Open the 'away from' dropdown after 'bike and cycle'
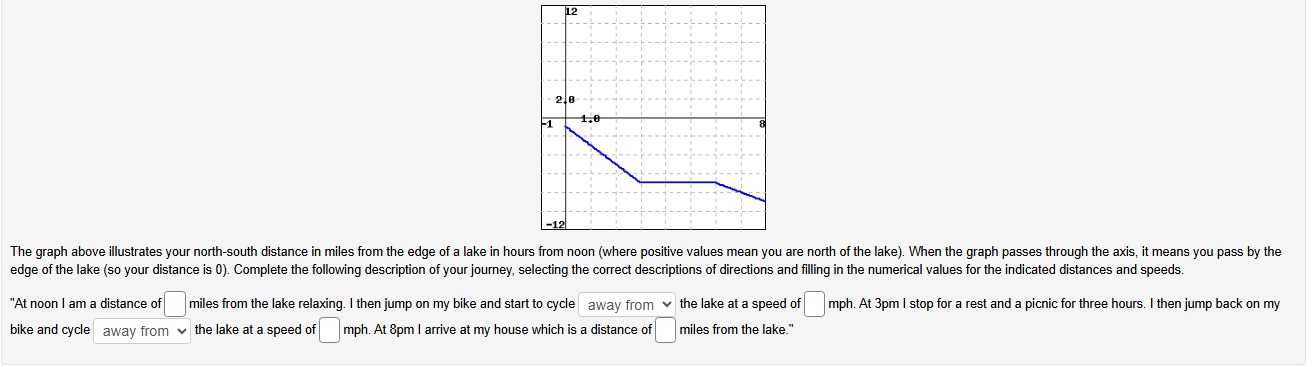This screenshot has width=1316, height=367. pyautogui.click(x=142, y=330)
